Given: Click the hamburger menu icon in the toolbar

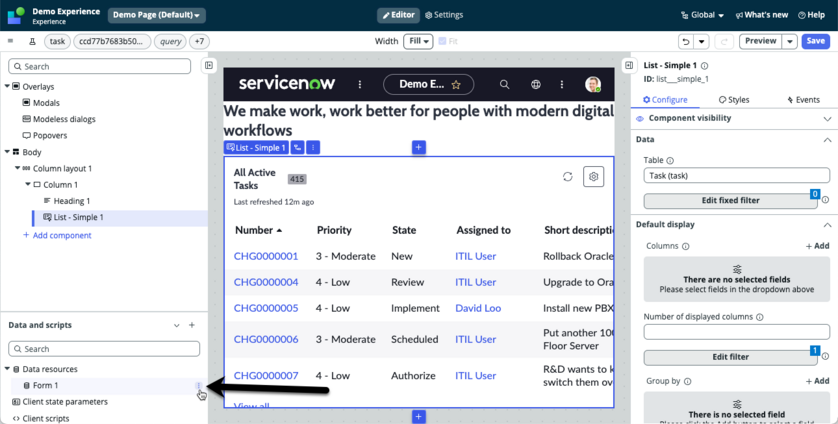Looking at the screenshot, I should [10, 41].
